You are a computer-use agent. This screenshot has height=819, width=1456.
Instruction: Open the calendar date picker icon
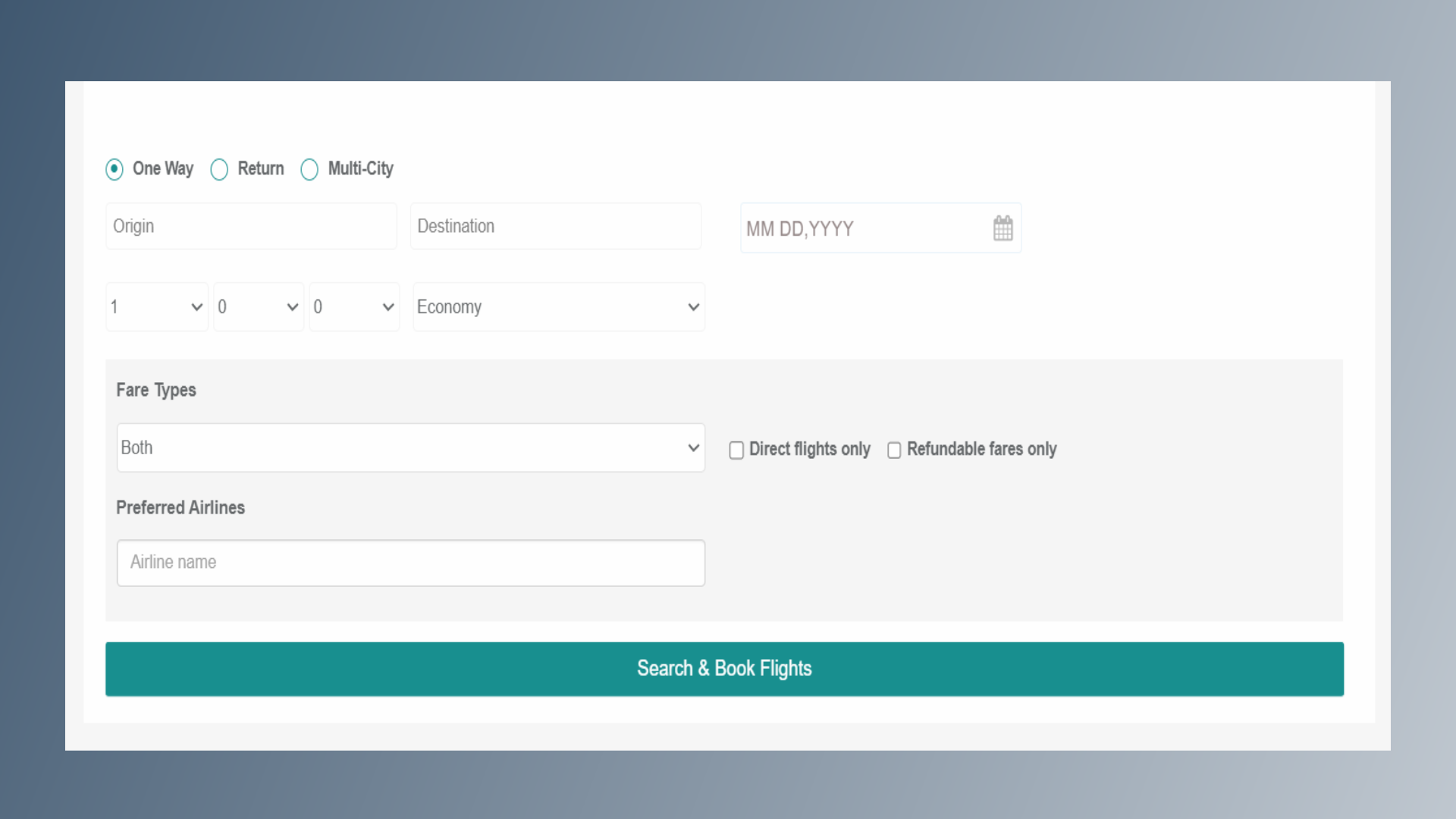(x=1003, y=228)
